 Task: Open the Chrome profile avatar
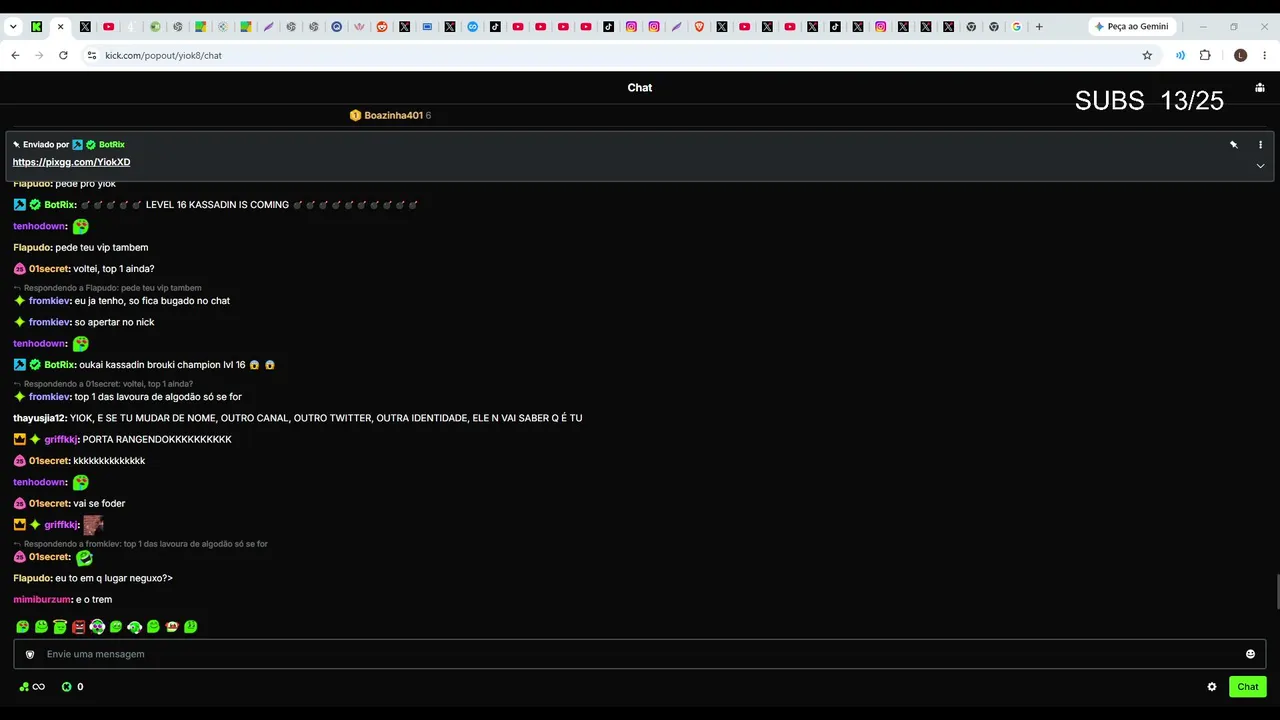(x=1240, y=56)
